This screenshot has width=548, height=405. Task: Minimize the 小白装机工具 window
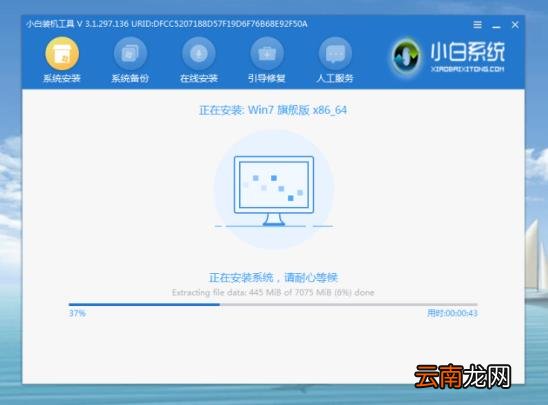496,26
